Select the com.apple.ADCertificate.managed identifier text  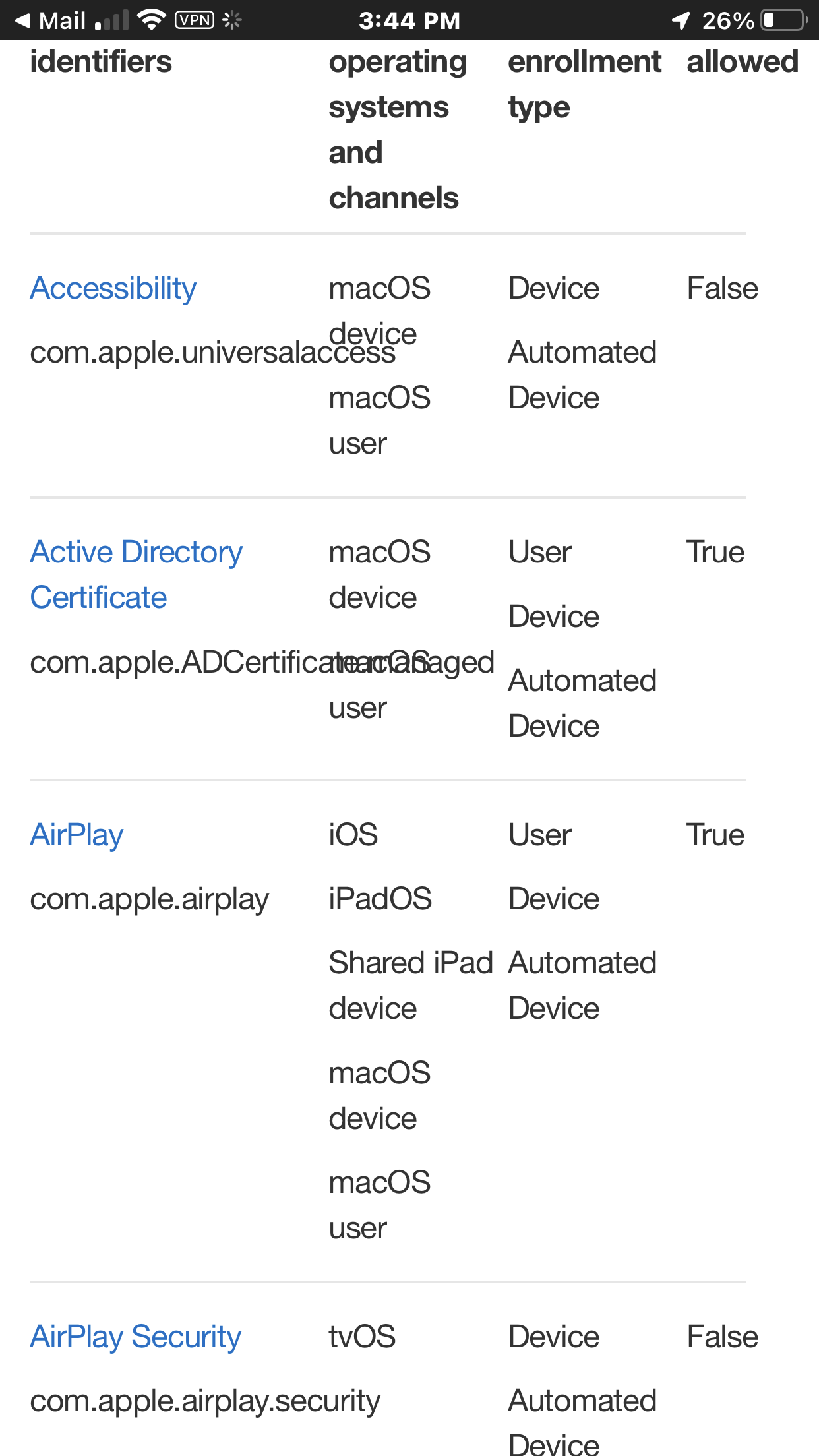[262, 662]
